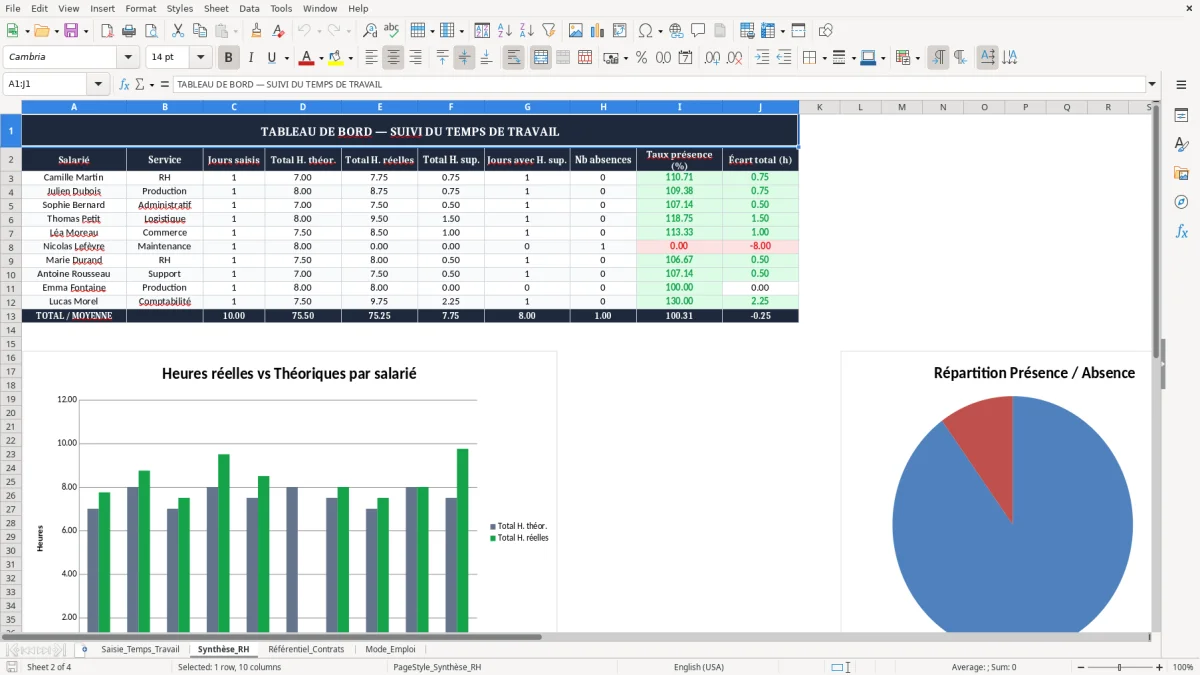Click the Print icon
The image size is (1200, 675).
(x=128, y=31)
